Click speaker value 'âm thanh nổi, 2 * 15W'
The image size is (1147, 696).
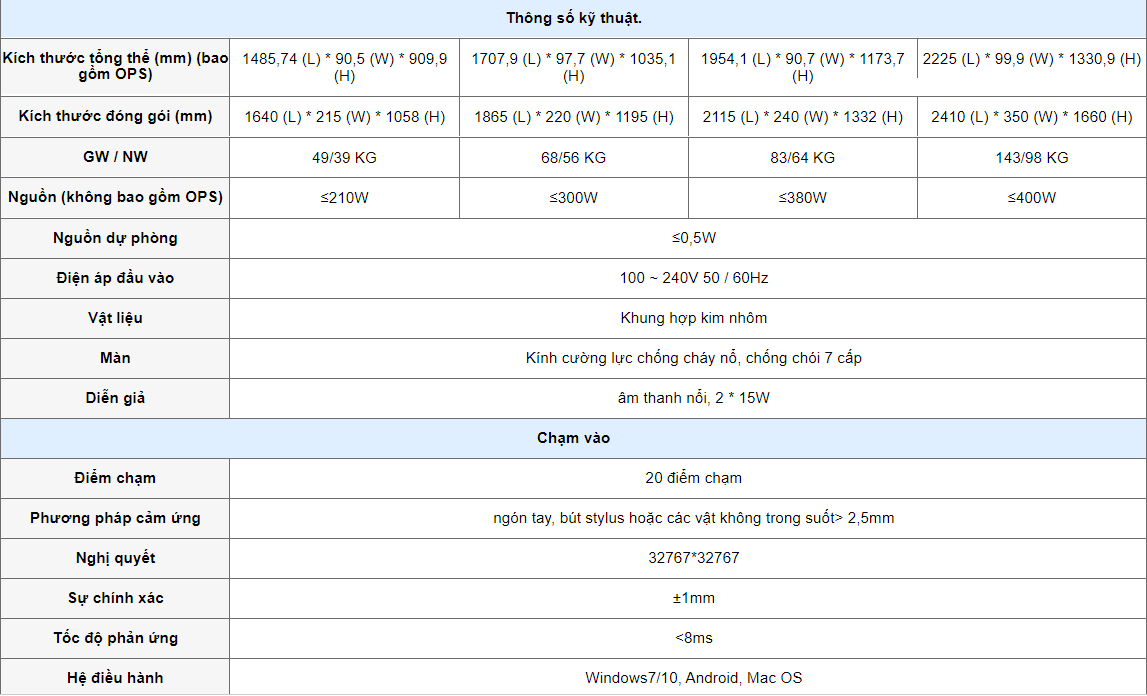pos(693,398)
